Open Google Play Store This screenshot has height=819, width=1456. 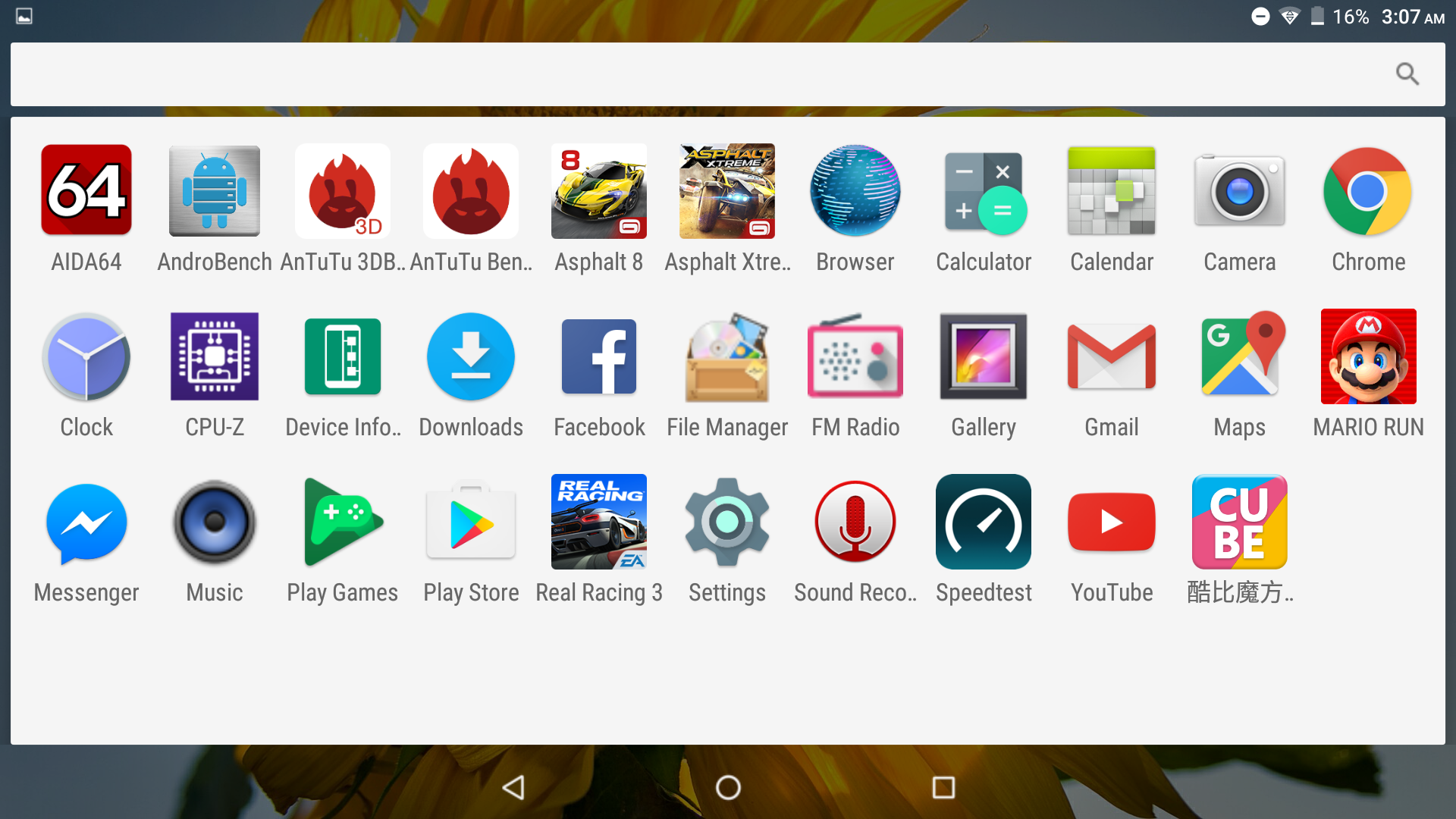coord(471,522)
